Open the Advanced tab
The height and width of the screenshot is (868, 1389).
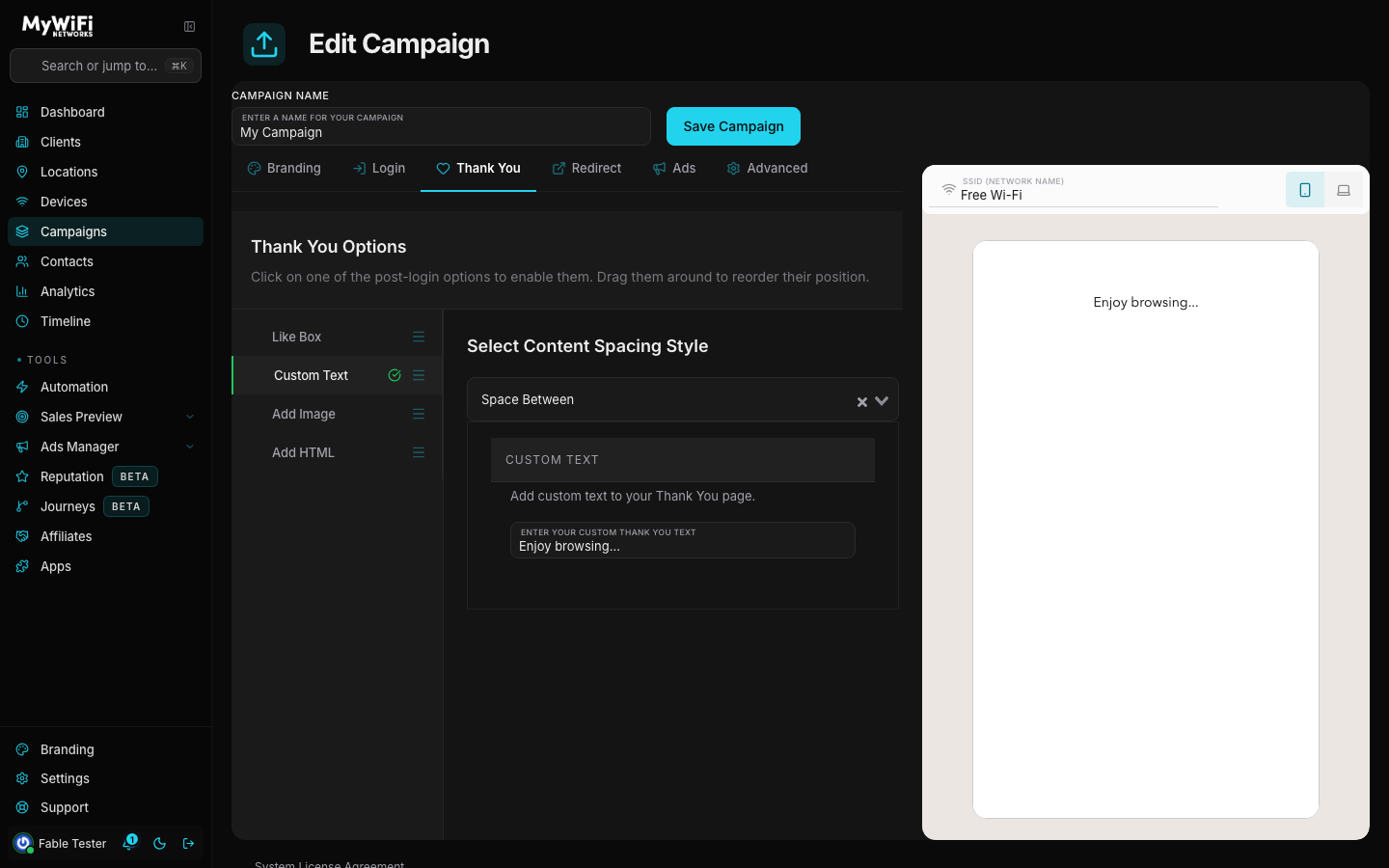click(767, 168)
